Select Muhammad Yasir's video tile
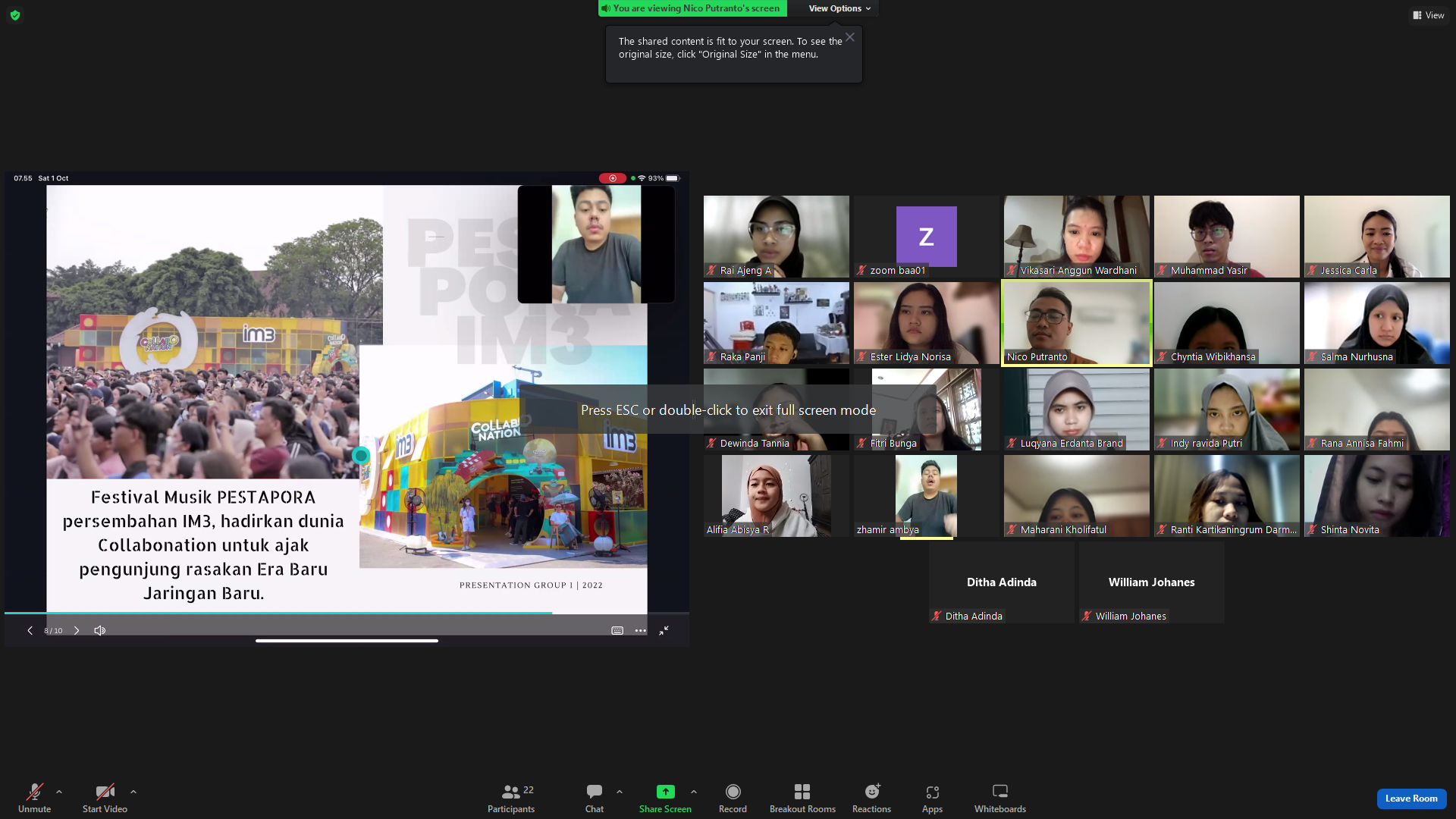Viewport: 1456px width, 819px height. (x=1227, y=237)
